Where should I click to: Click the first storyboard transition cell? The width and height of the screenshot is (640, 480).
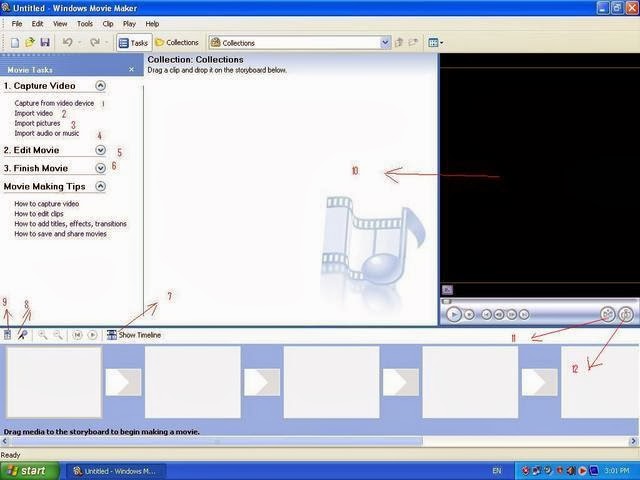pos(123,382)
